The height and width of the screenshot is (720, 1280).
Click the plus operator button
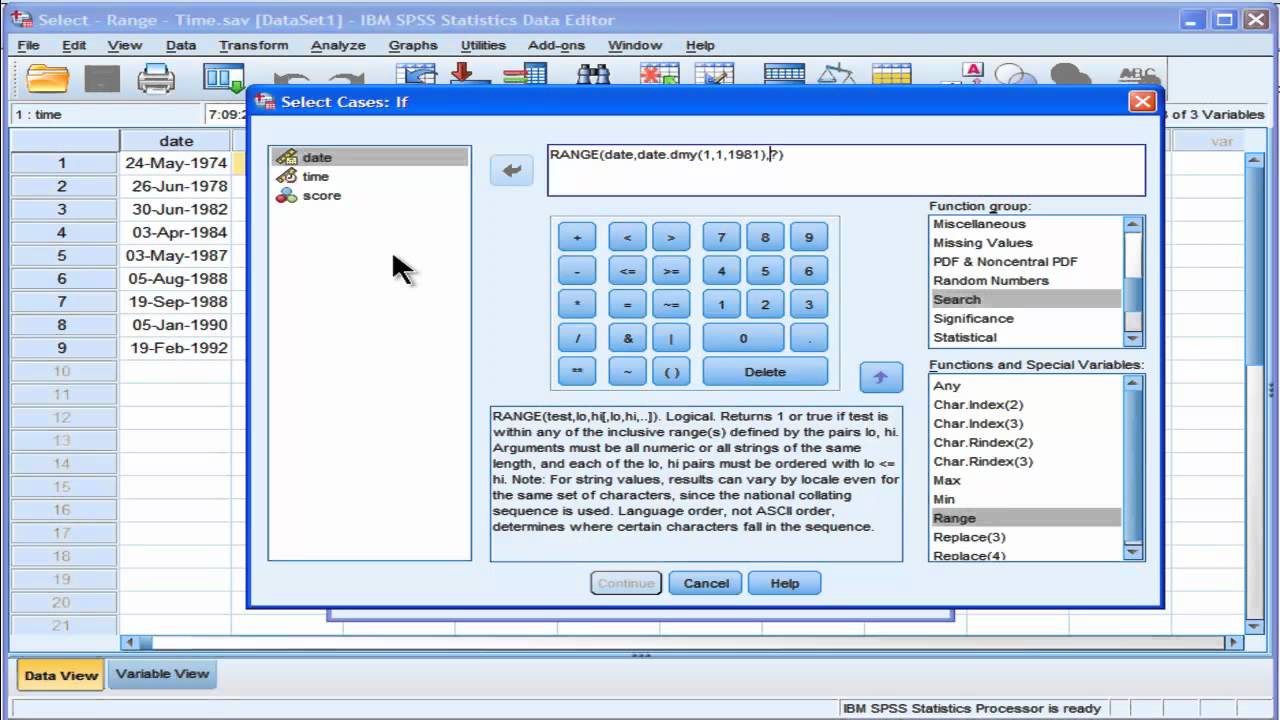pos(577,237)
